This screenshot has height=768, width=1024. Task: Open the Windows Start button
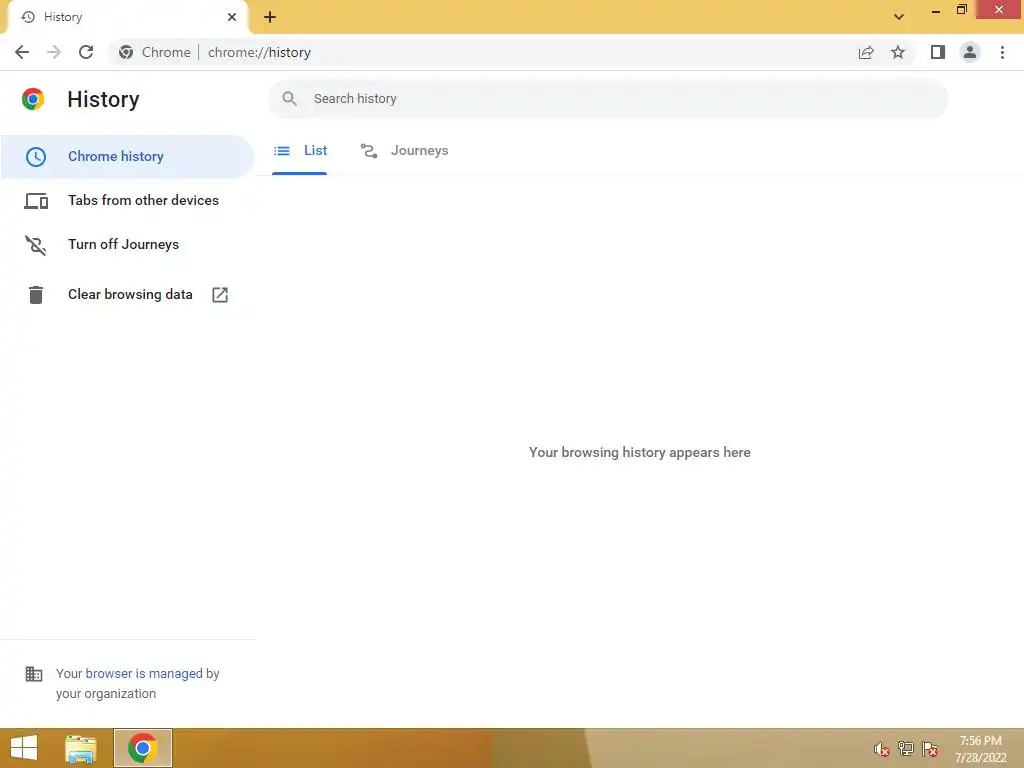pyautogui.click(x=24, y=748)
